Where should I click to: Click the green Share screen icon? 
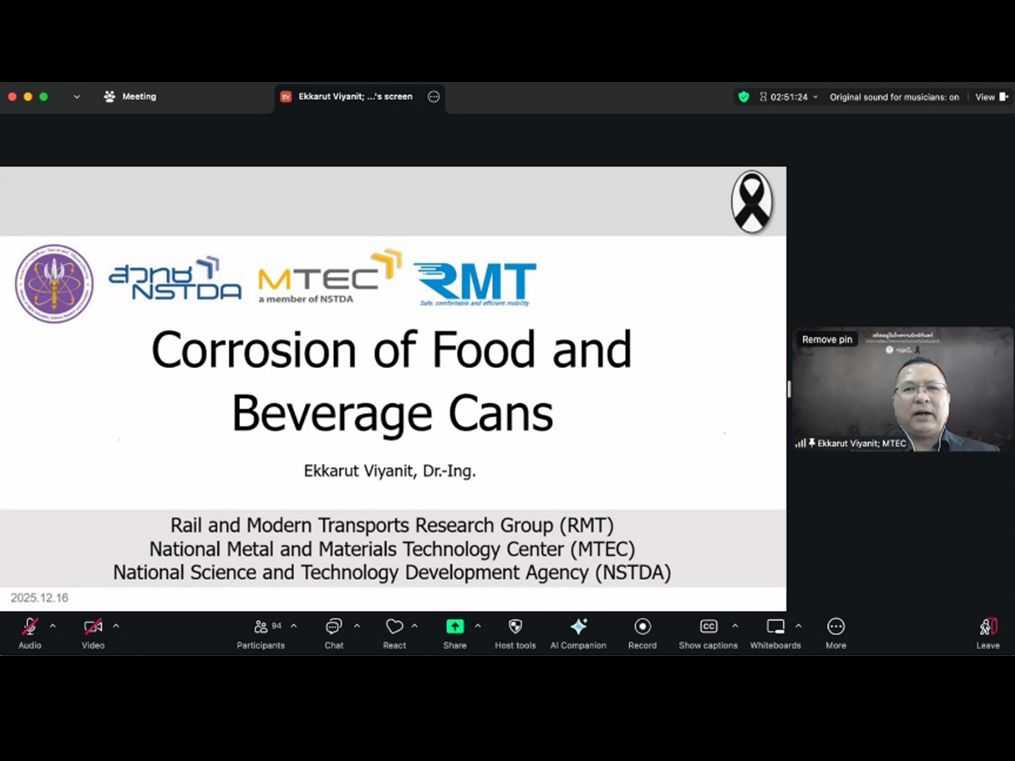point(455,627)
